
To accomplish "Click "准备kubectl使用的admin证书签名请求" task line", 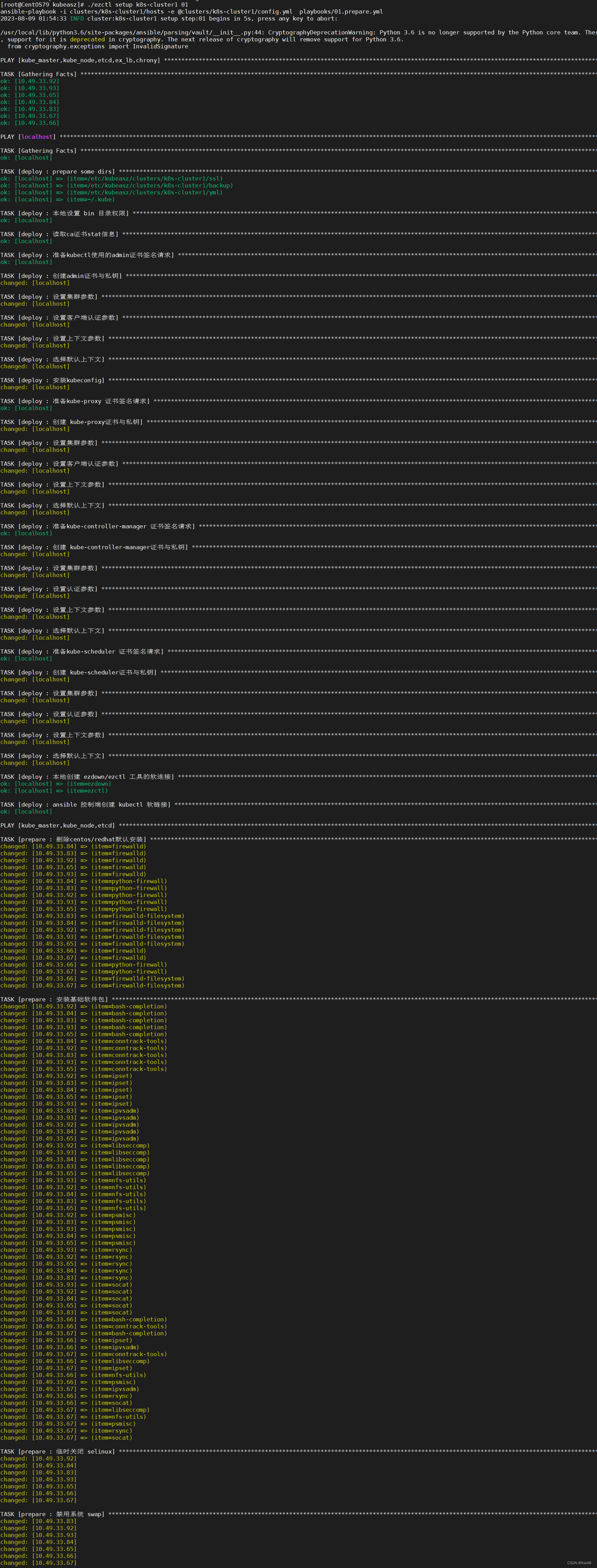I will click(87, 255).
